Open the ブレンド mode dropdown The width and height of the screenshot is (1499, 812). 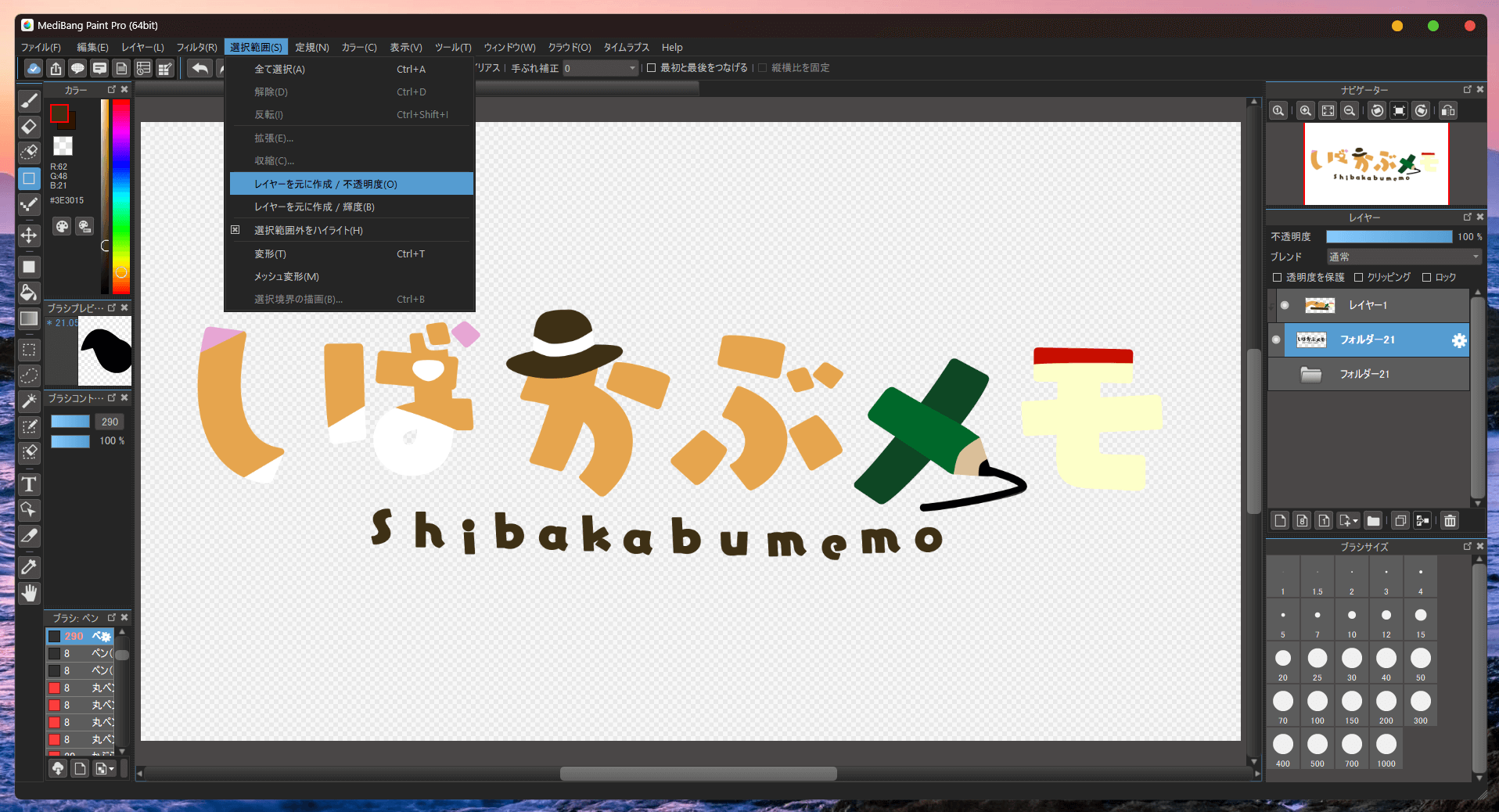click(x=1404, y=257)
